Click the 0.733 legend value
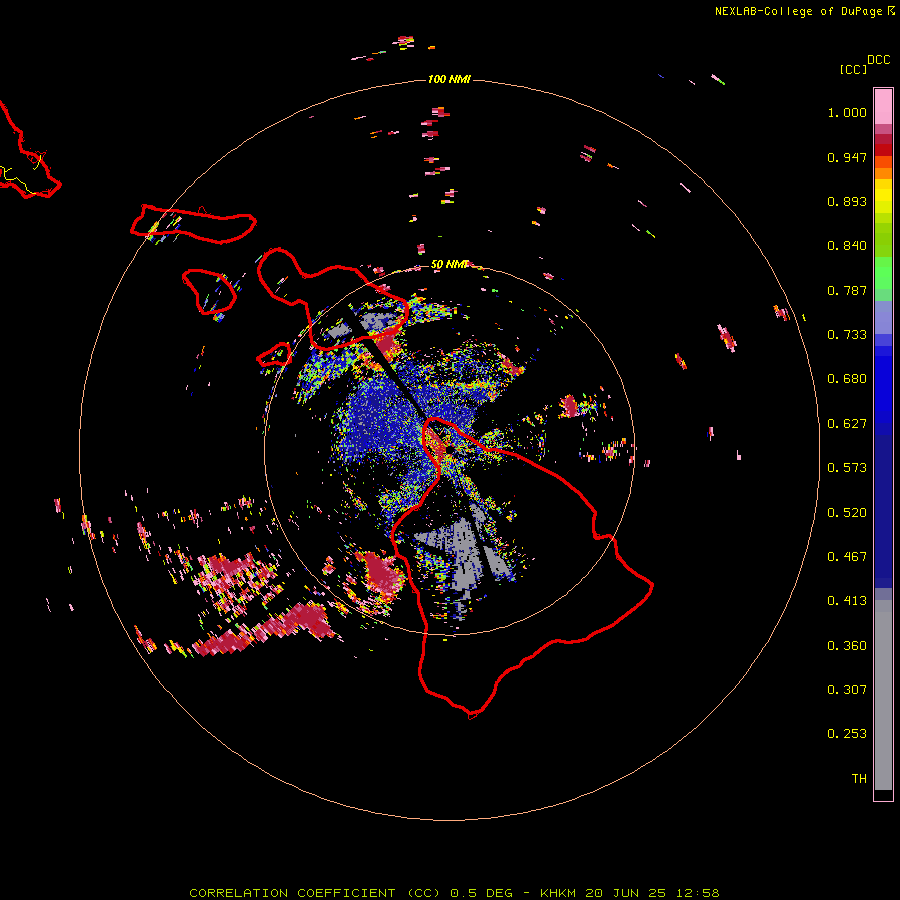900x900 pixels. coord(847,335)
